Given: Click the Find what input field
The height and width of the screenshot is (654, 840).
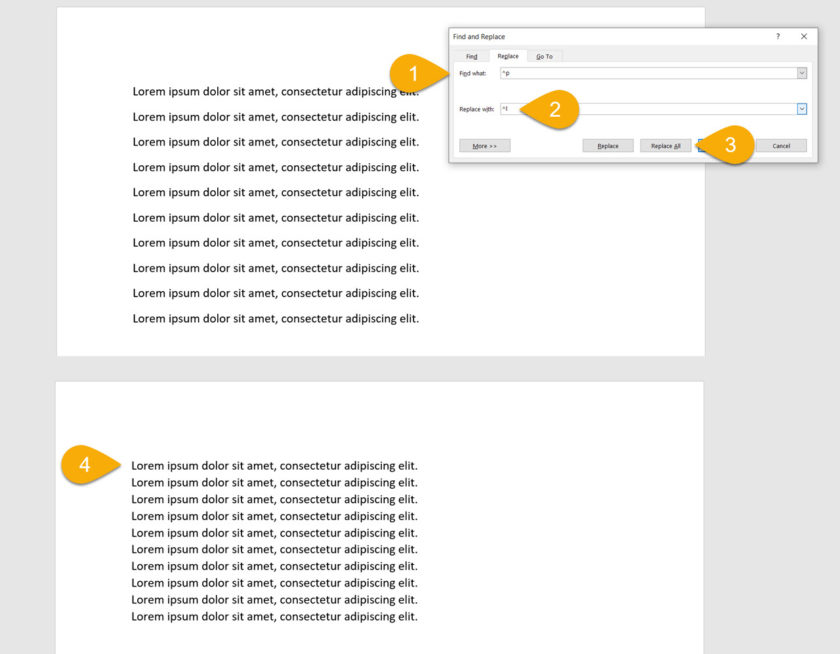Looking at the screenshot, I should 649,73.
